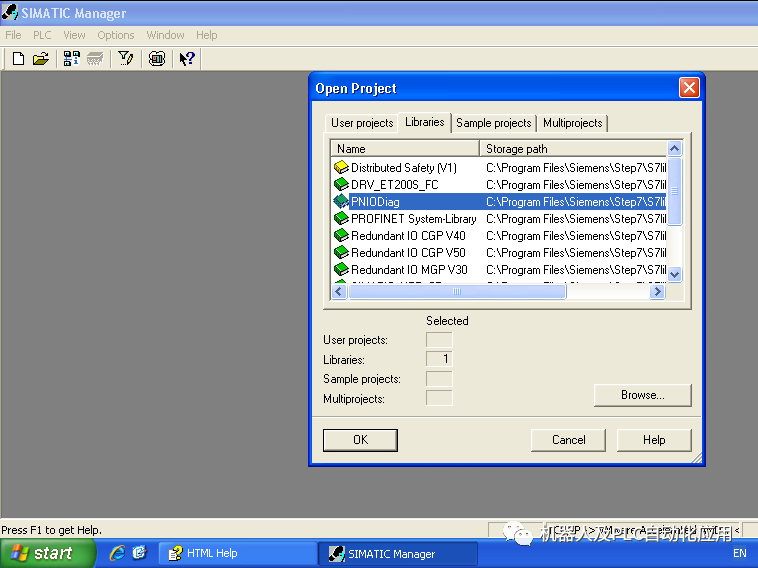Screen dimensions: 758x568
Task: Open the Options menu
Action: tap(116, 35)
